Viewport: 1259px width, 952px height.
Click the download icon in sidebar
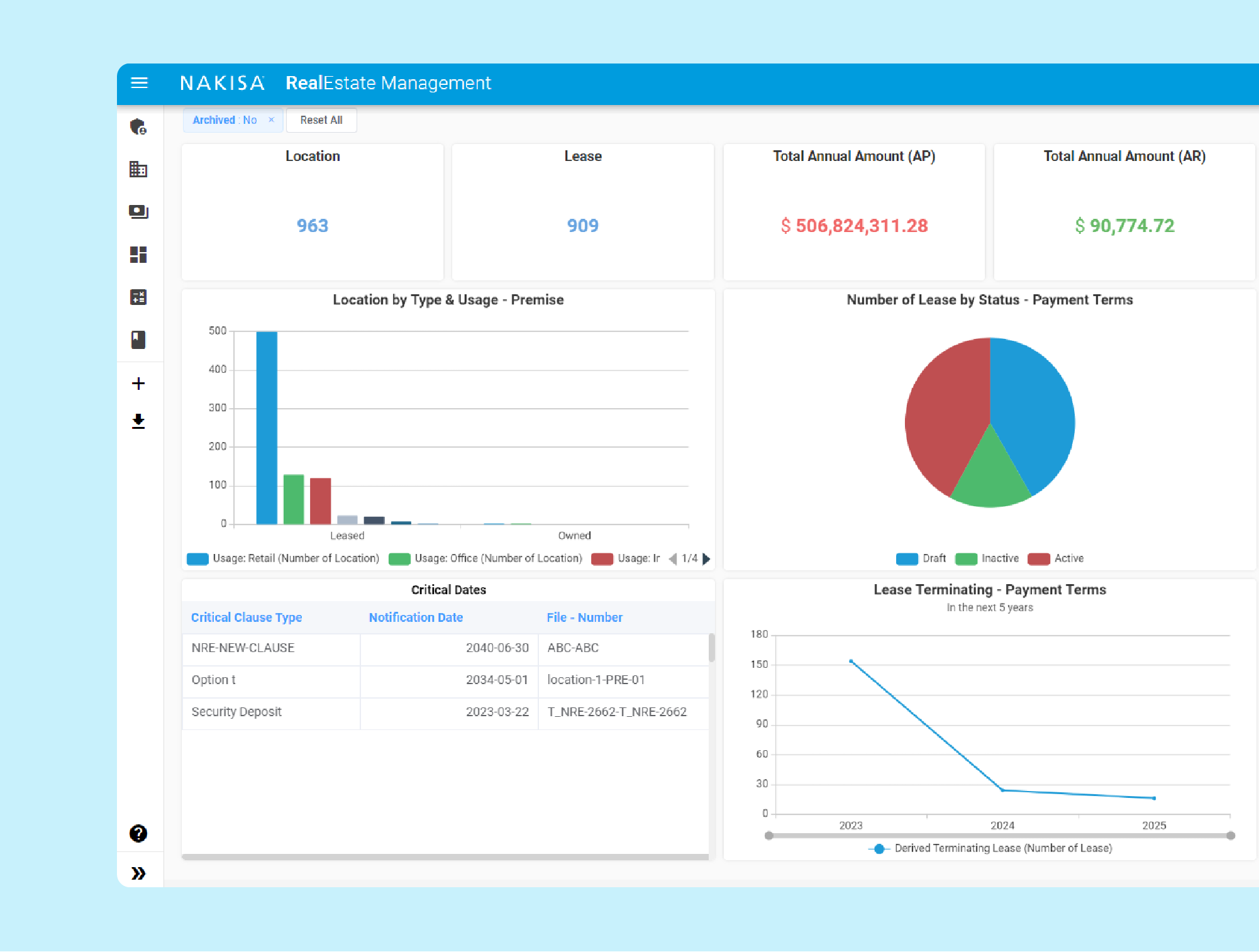pos(138,421)
